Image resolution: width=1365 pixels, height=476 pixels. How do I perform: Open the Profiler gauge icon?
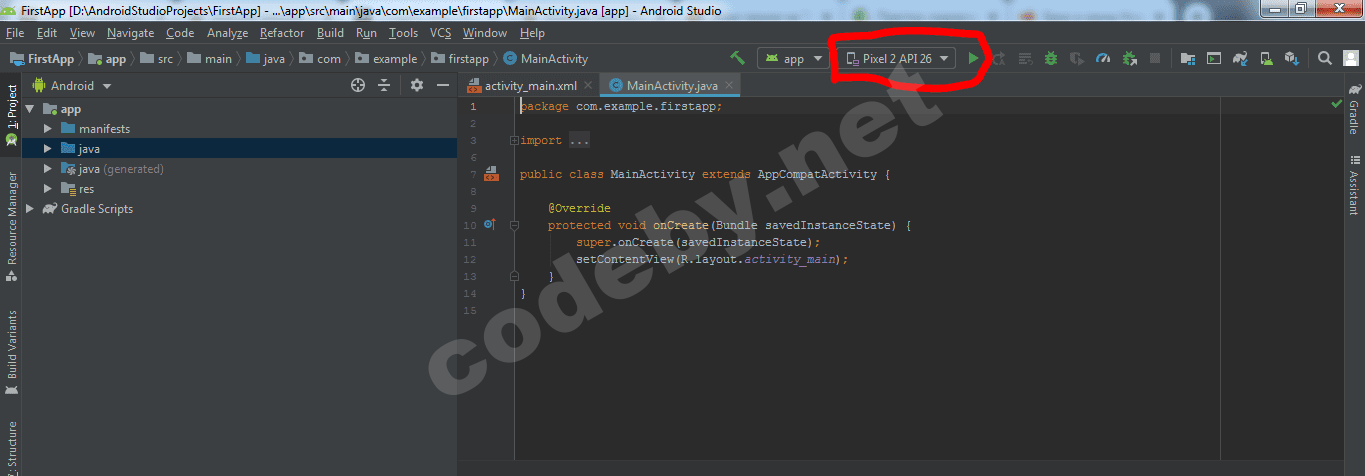1103,58
